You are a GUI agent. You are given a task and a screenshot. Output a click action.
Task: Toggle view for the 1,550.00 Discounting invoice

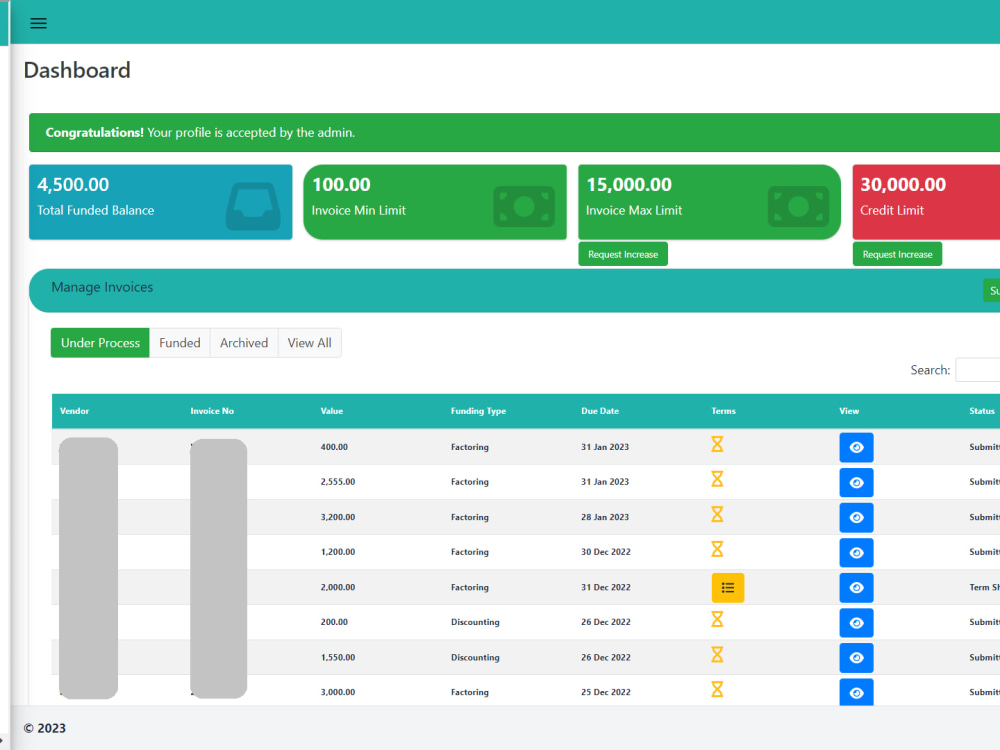pyautogui.click(x=856, y=657)
